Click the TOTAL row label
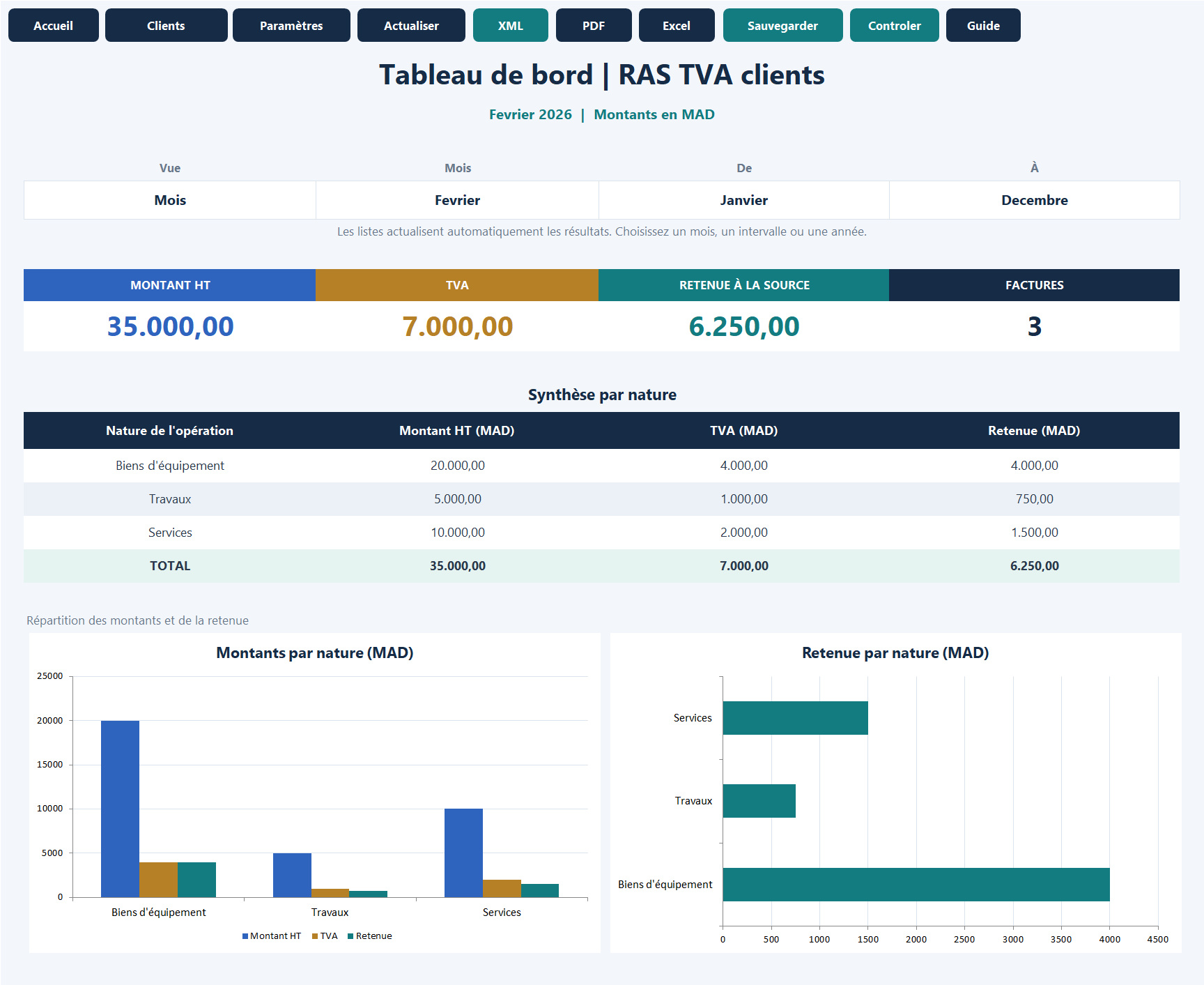The image size is (1204, 985). coord(170,566)
